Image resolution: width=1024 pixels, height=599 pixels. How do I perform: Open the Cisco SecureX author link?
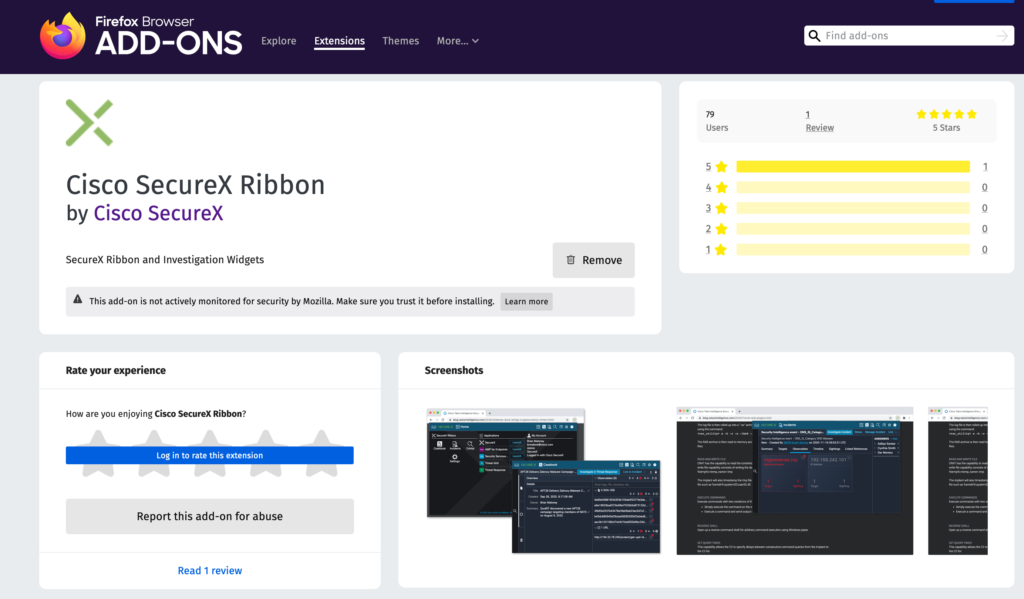[158, 213]
